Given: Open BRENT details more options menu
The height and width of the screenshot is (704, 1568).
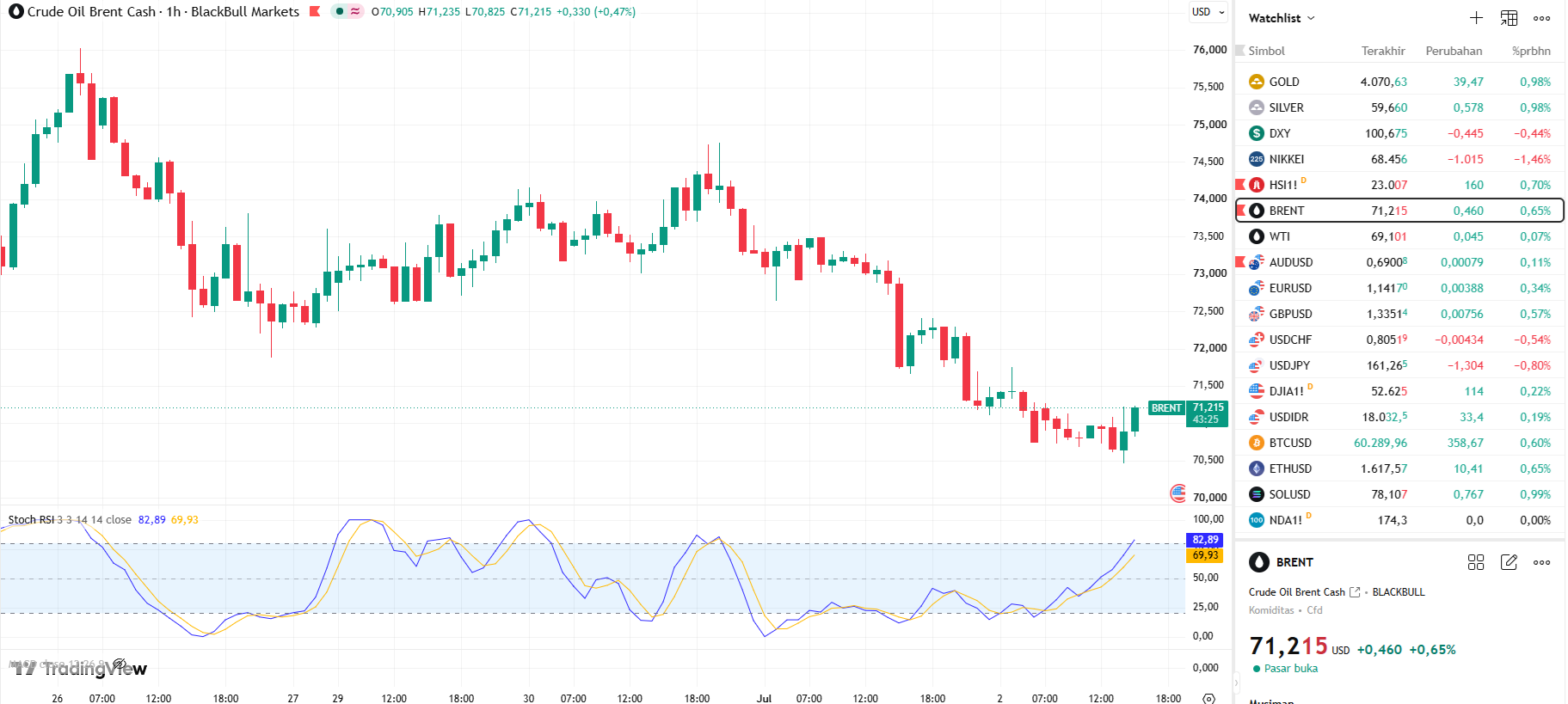Looking at the screenshot, I should (x=1541, y=562).
